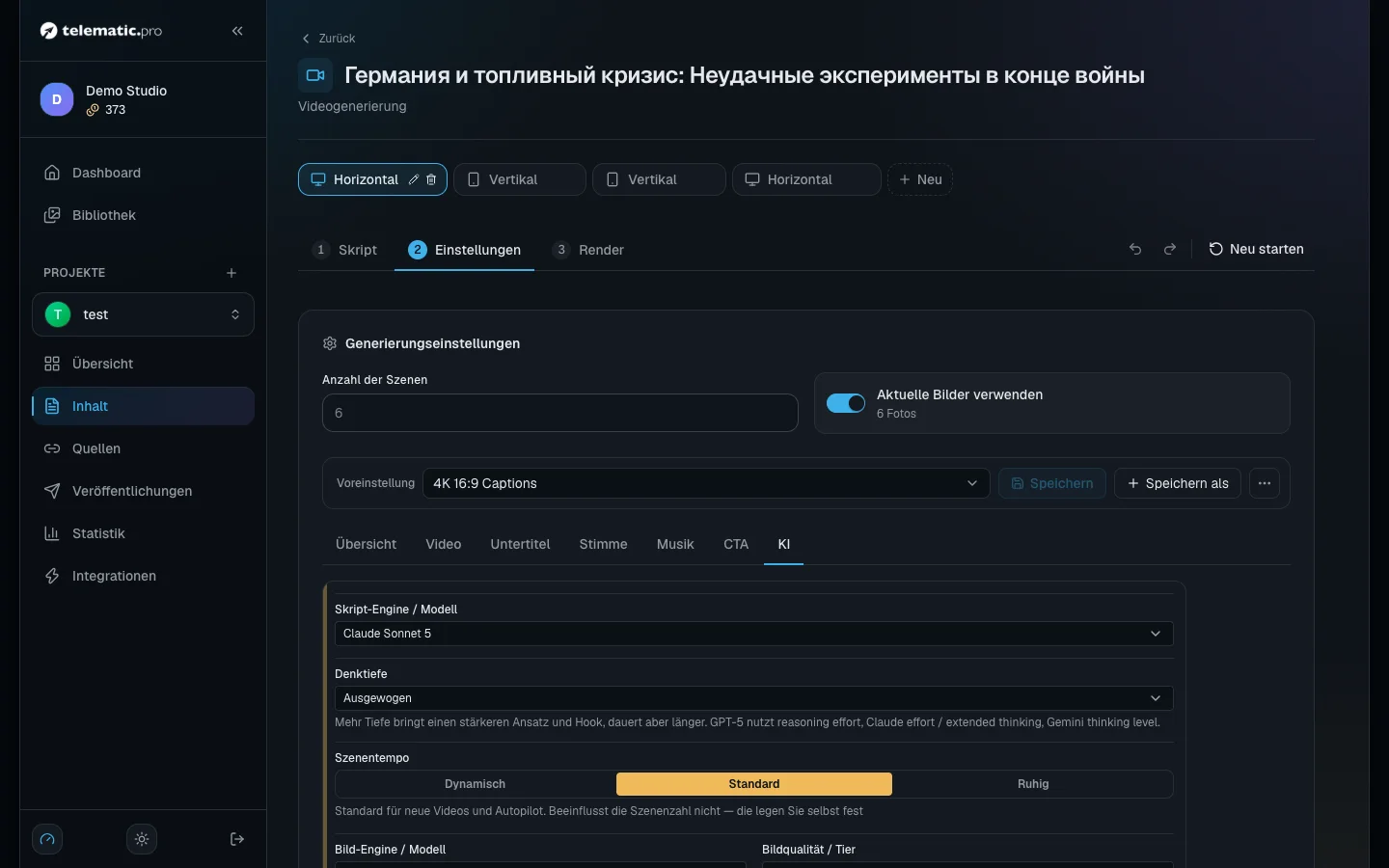Open Quellen in the sidebar
1389x868 pixels.
click(x=143, y=448)
